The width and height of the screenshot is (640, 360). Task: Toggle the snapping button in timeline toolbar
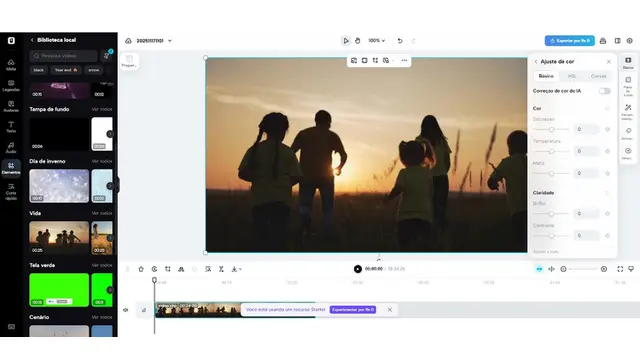(539, 269)
